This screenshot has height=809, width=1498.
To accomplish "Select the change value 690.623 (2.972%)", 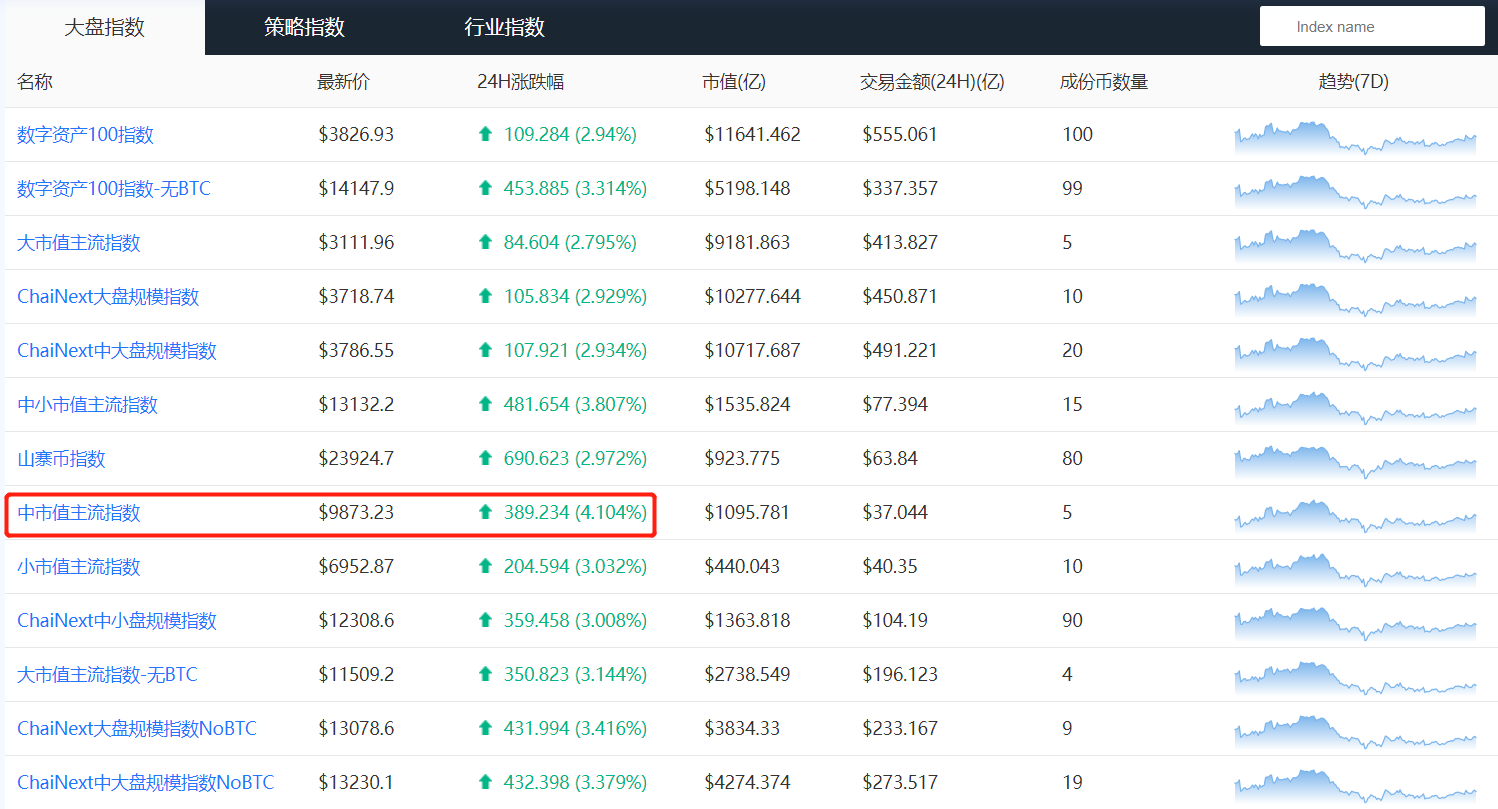I will pos(575,458).
